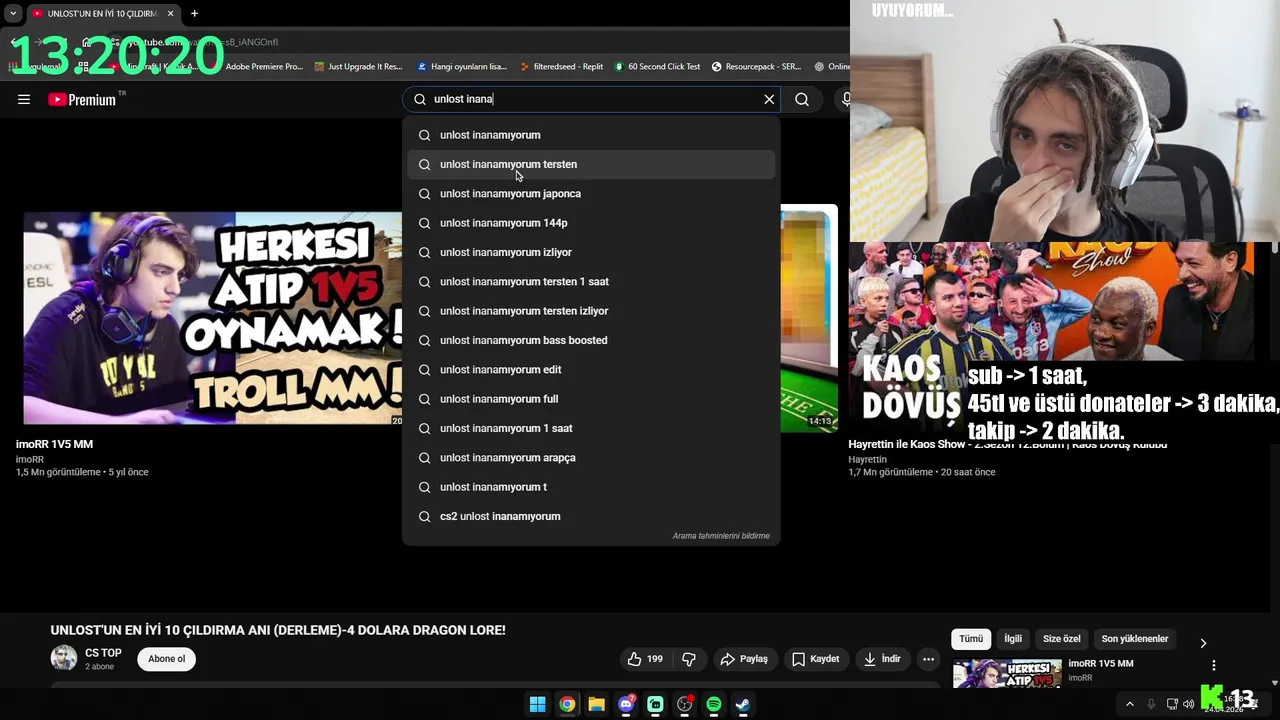Start voice search with the microphone icon
The height and width of the screenshot is (720, 1280).
coord(845,99)
